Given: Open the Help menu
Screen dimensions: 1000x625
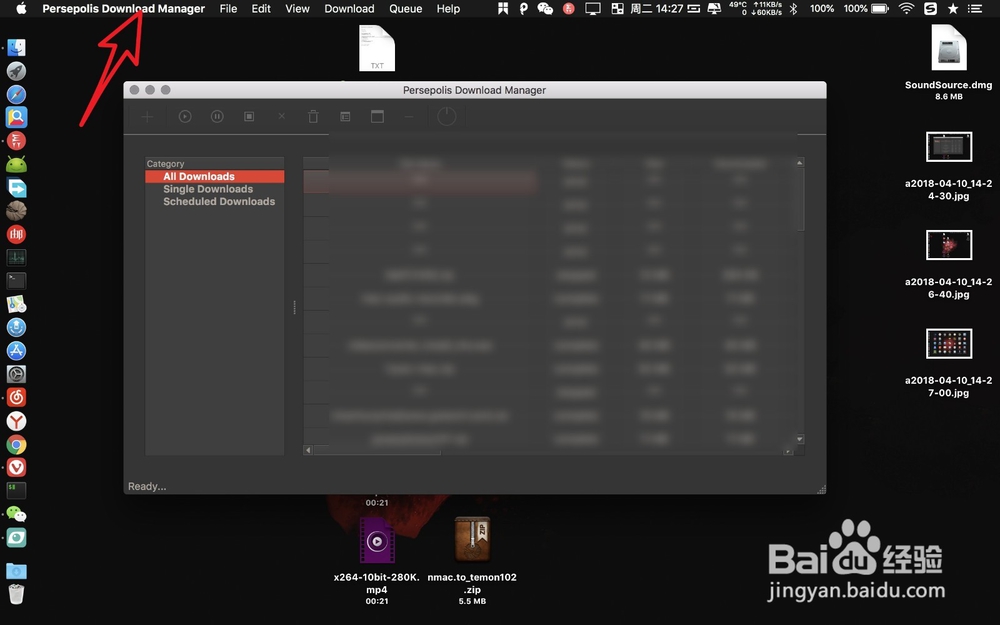Looking at the screenshot, I should pyautogui.click(x=448, y=8).
